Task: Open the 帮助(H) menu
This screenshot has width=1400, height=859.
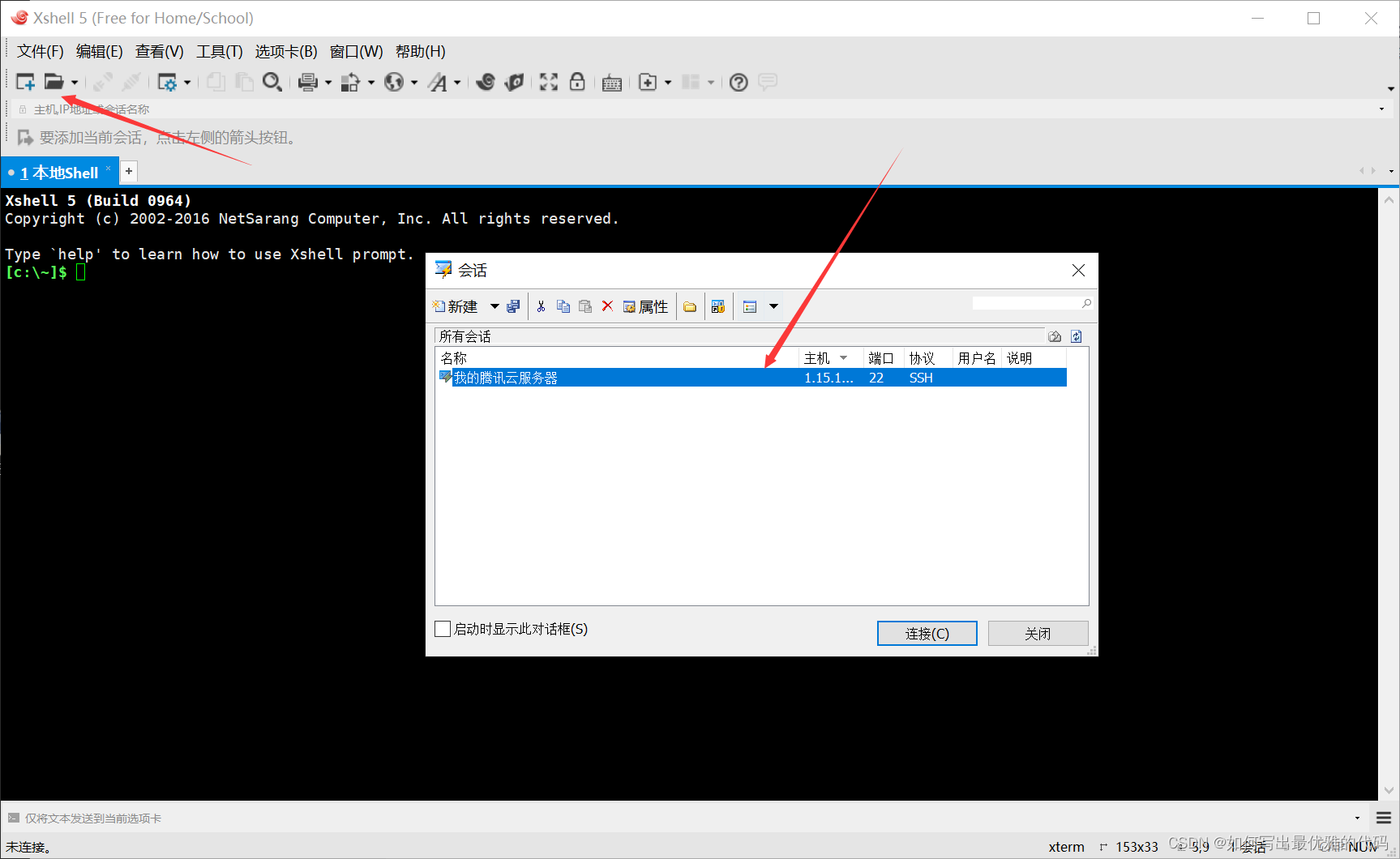Action: point(421,52)
